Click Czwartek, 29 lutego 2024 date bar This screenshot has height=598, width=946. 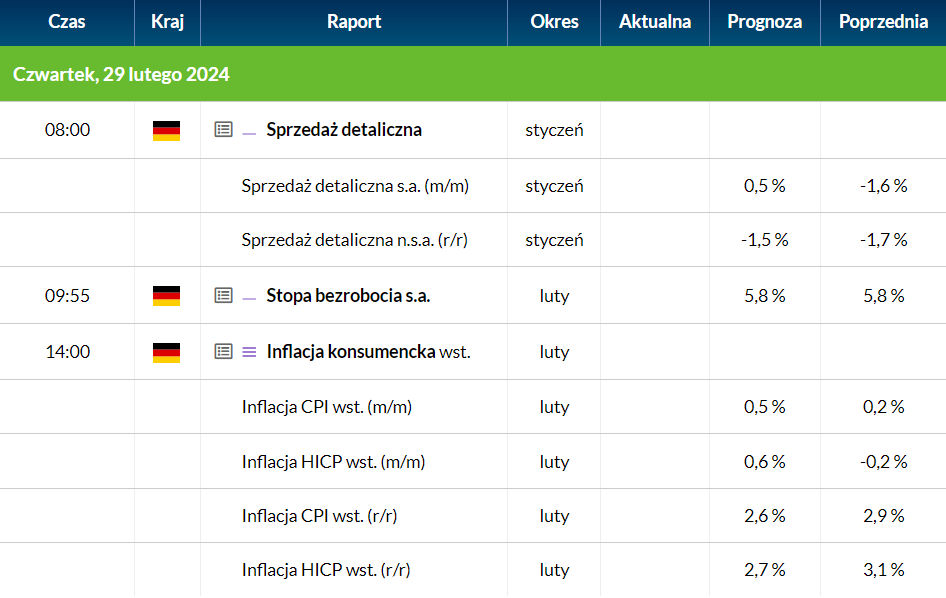pyautogui.click(x=473, y=74)
